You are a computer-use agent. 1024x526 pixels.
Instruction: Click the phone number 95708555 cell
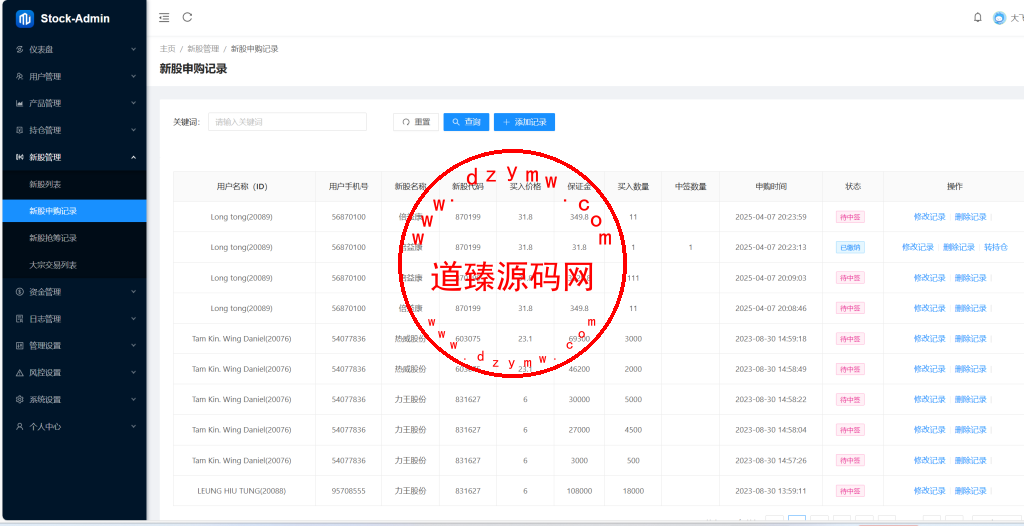tap(349, 491)
